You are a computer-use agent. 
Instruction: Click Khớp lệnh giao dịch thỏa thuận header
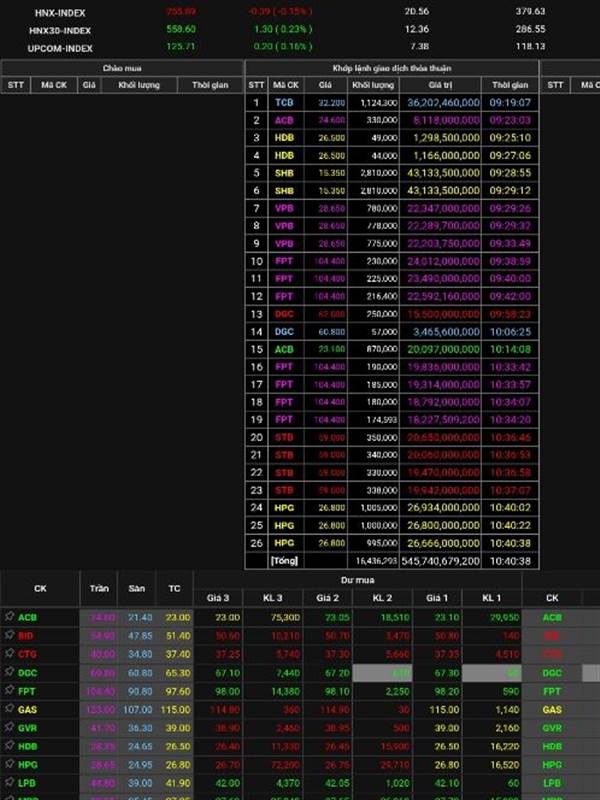coord(392,68)
